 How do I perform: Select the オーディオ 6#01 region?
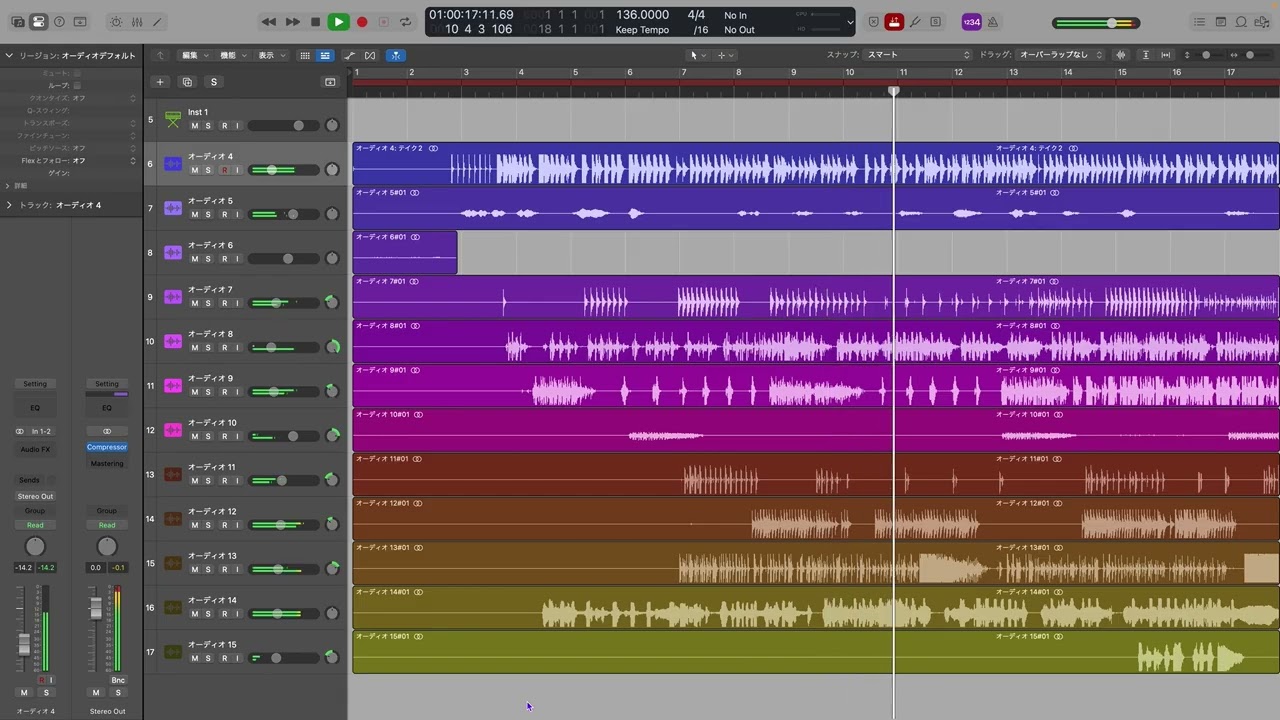(405, 252)
